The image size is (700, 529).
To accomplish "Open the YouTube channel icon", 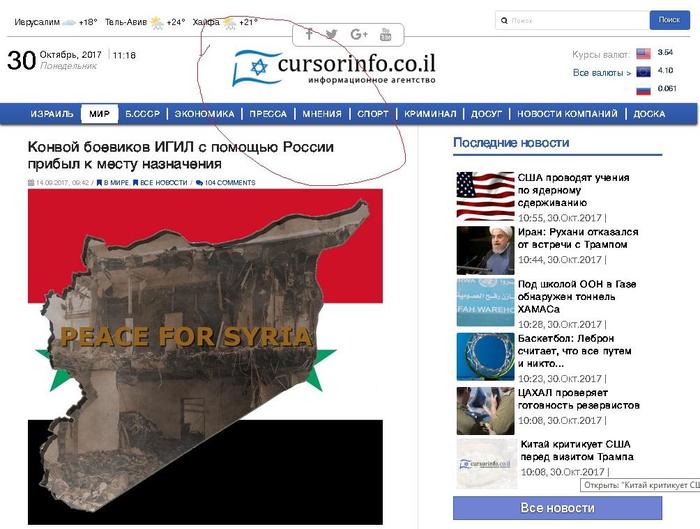I will [x=387, y=34].
